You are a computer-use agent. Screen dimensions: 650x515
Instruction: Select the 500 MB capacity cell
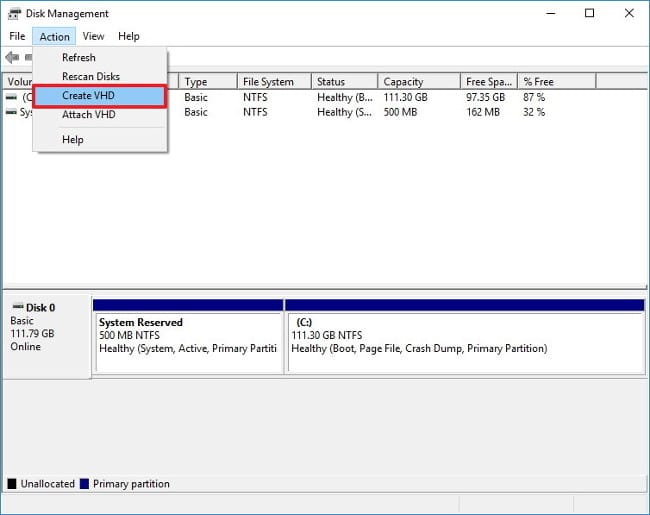point(400,112)
